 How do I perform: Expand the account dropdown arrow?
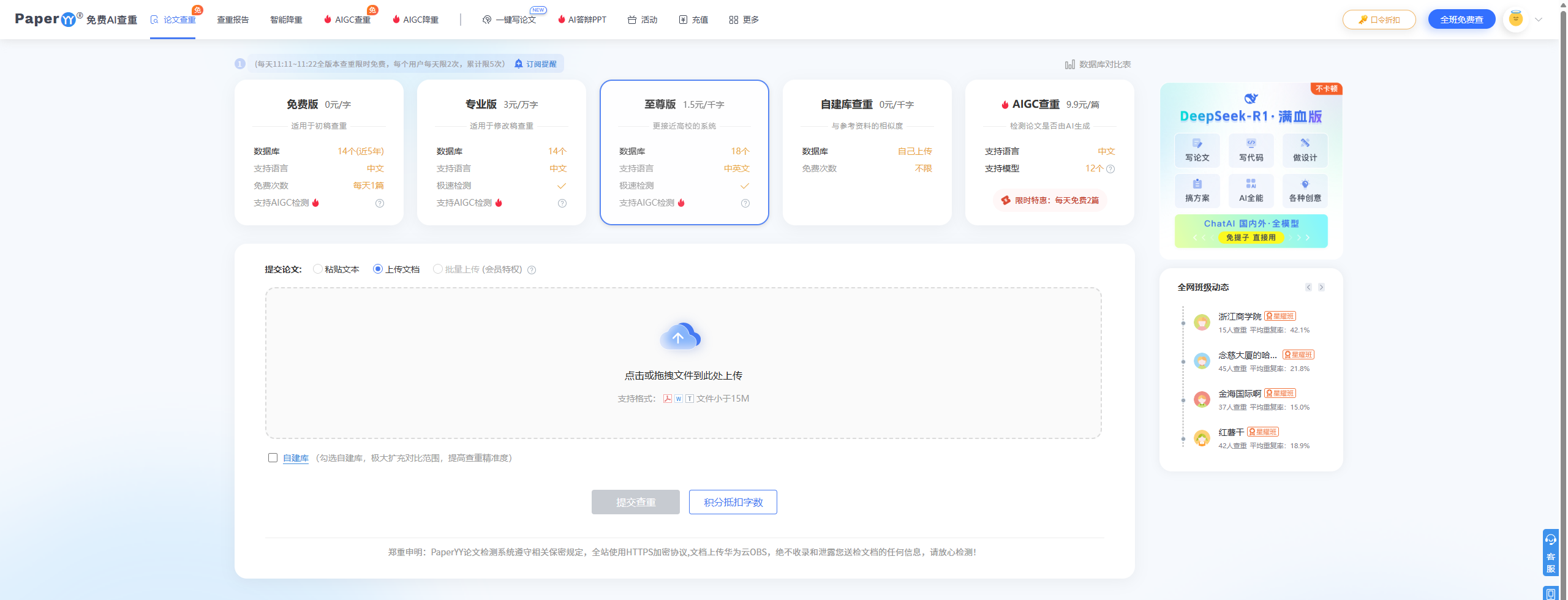point(1538,20)
